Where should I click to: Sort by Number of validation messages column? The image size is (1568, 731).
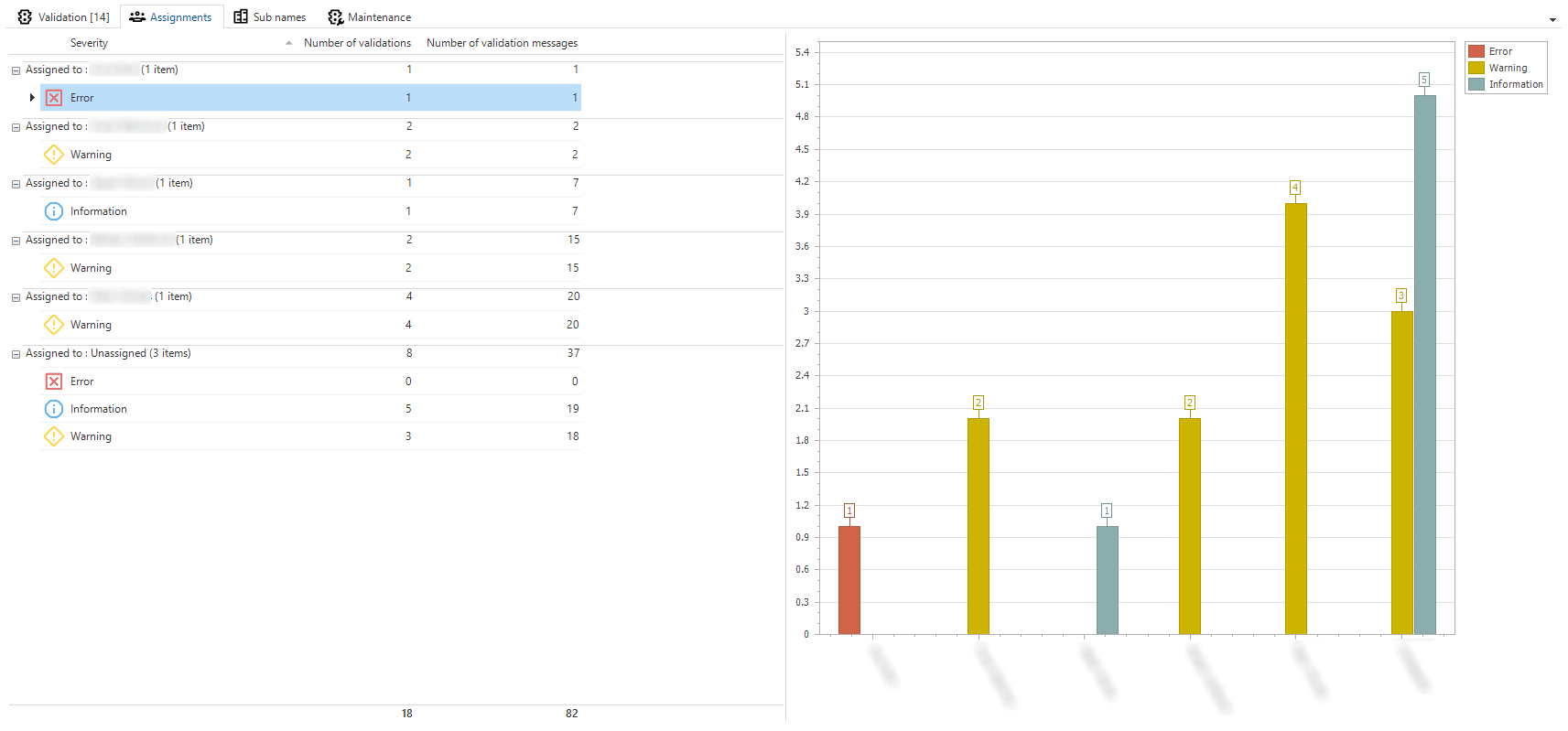[502, 43]
